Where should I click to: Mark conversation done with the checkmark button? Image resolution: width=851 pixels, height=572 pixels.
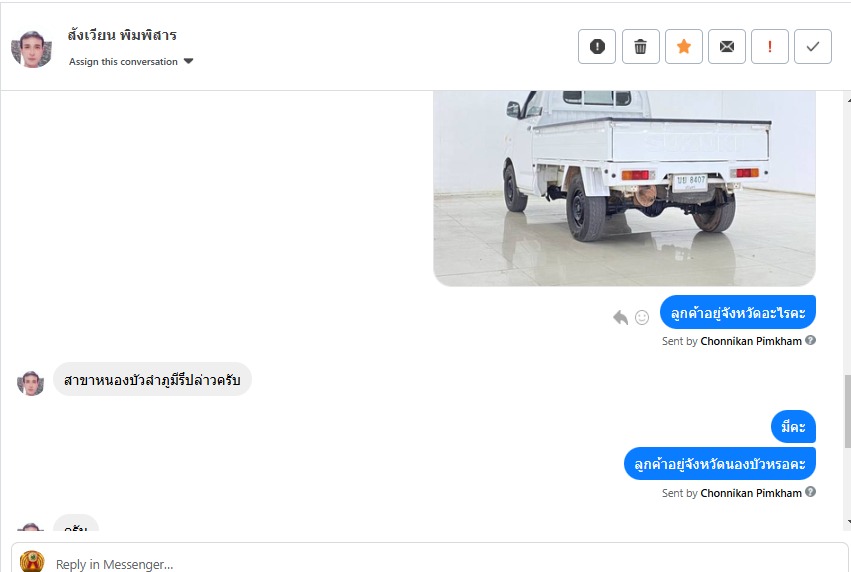tap(812, 47)
